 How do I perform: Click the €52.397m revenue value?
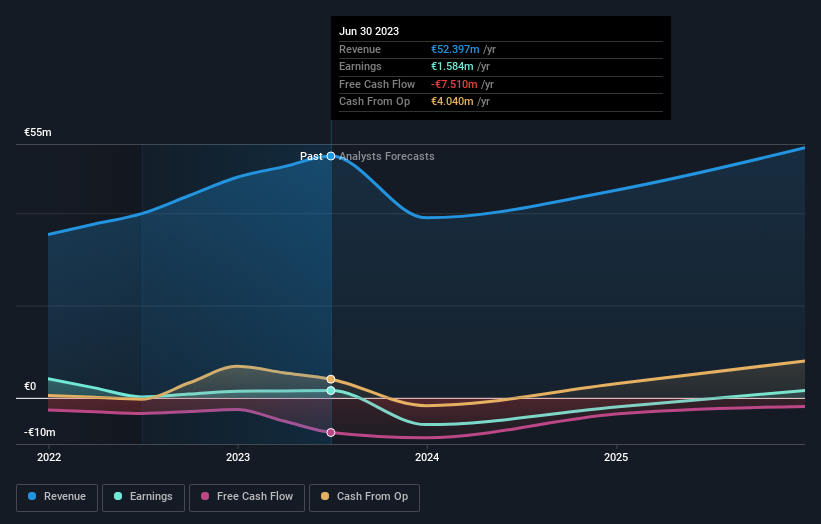(455, 49)
